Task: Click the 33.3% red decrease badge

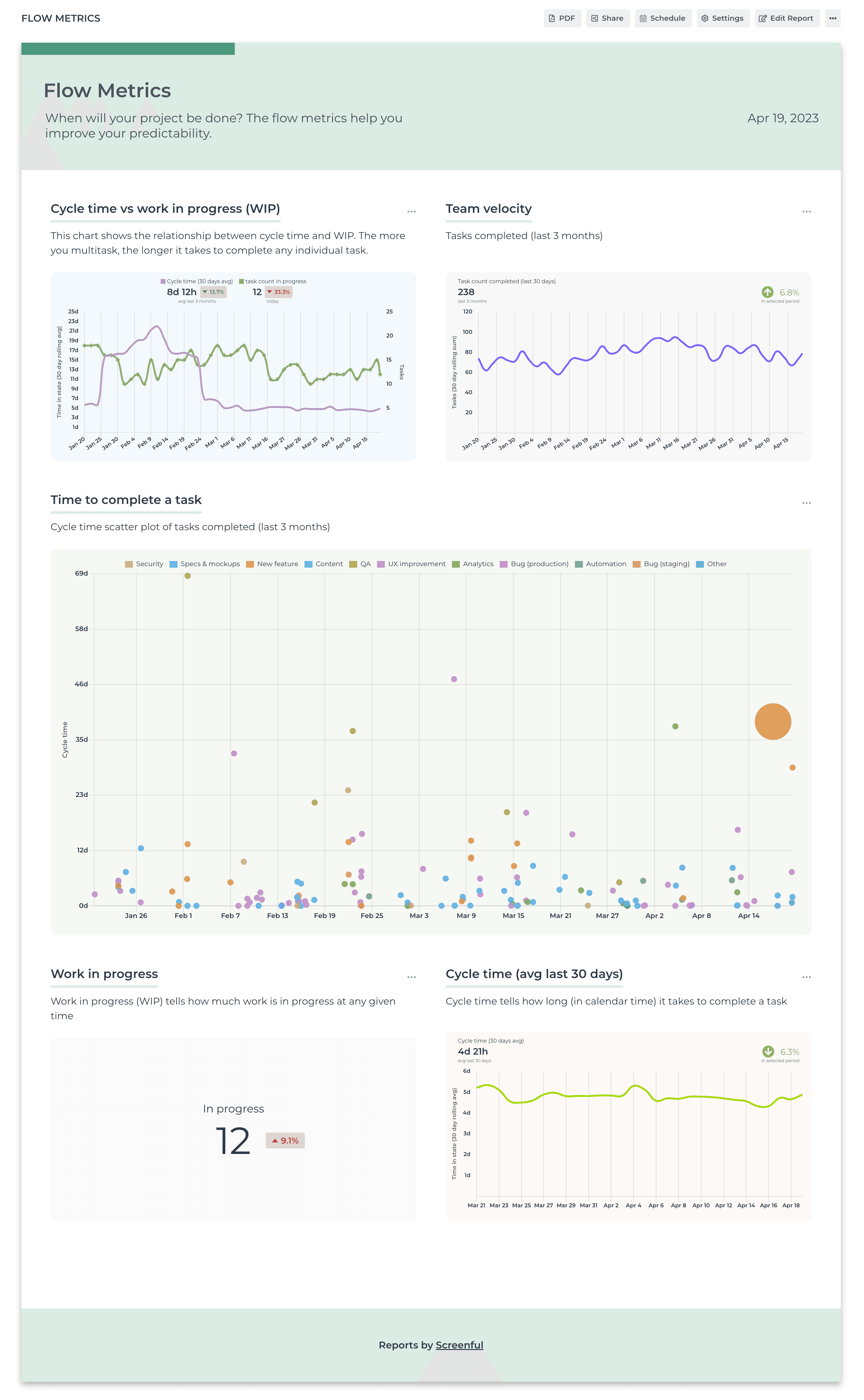Action: tap(278, 292)
